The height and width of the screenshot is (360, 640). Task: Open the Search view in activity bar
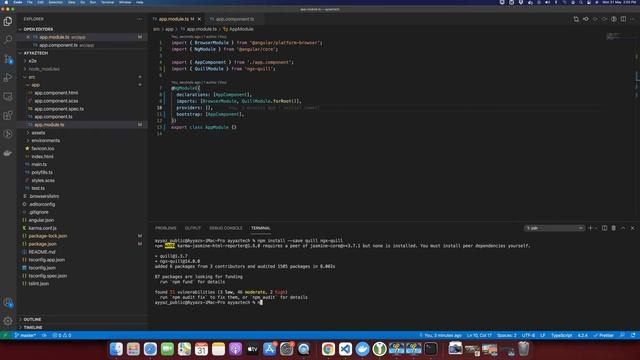point(8,40)
